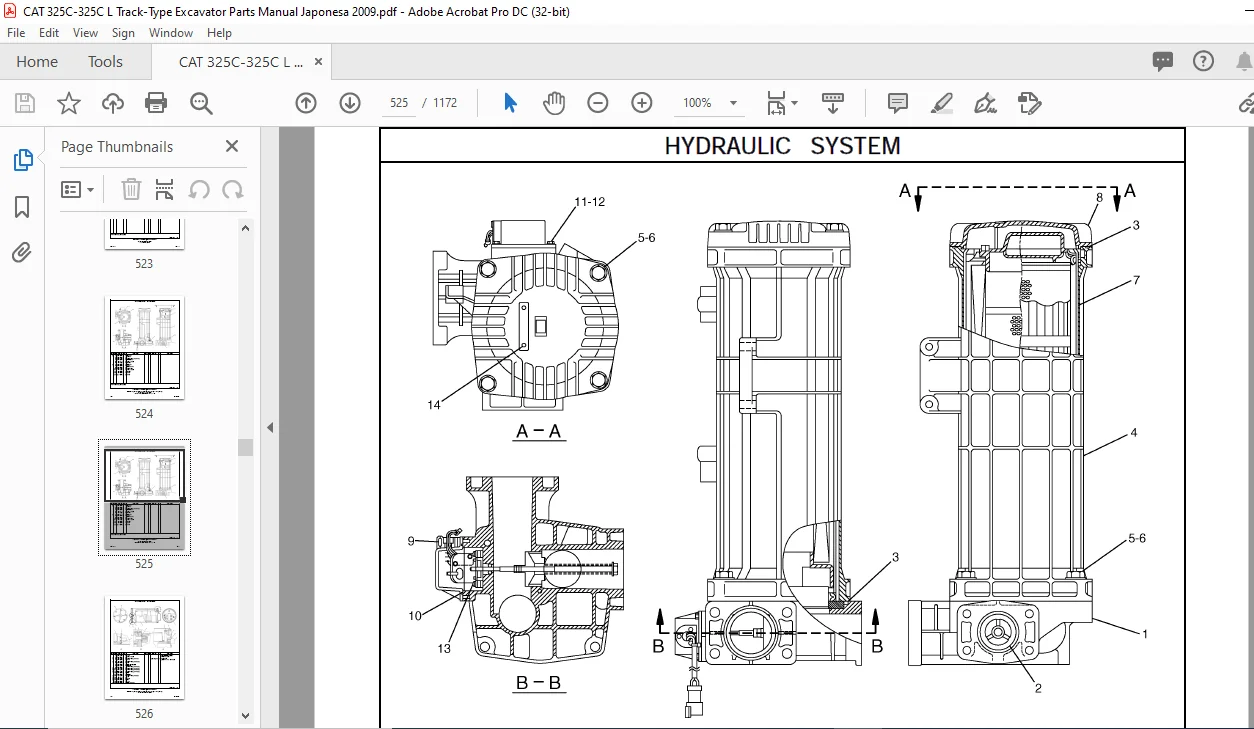The image size is (1254, 729).
Task: Rotate pages counterclockwise in thumbnails panel
Action: [199, 189]
